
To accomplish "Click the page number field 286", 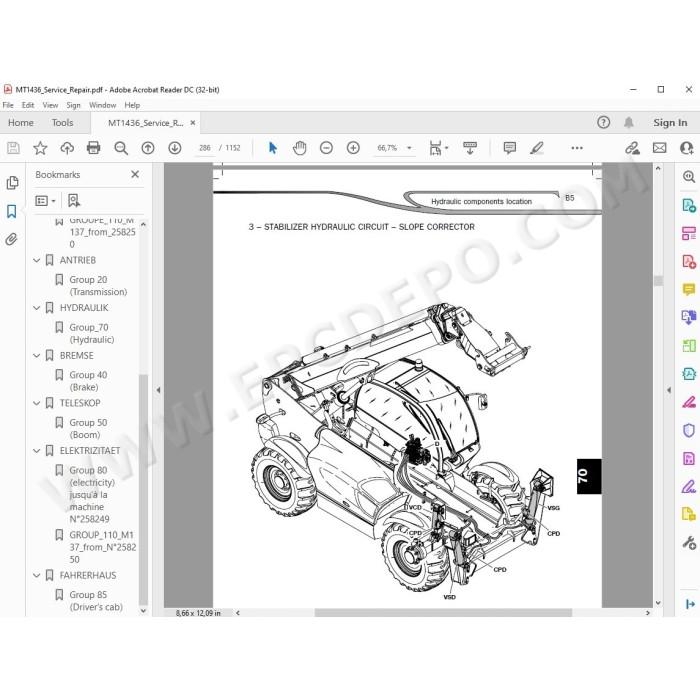I will 205,148.
